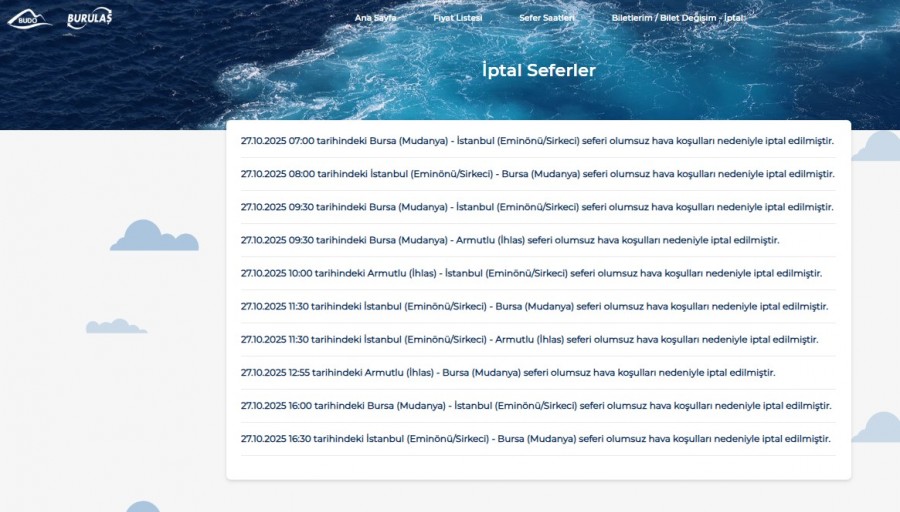Open Biletlerim / Bilet Değişim - İptal

[679, 18]
